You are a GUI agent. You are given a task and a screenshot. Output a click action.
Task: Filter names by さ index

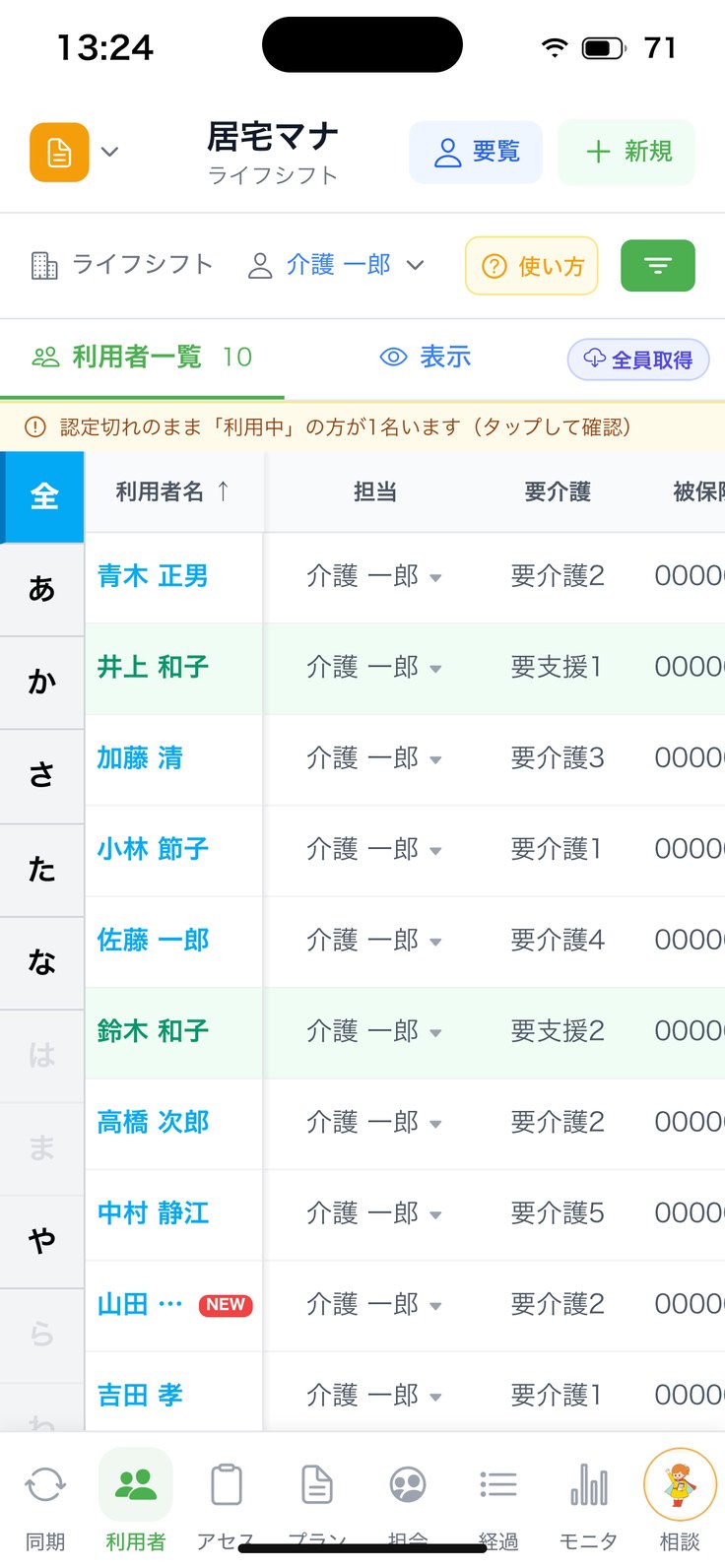click(42, 776)
